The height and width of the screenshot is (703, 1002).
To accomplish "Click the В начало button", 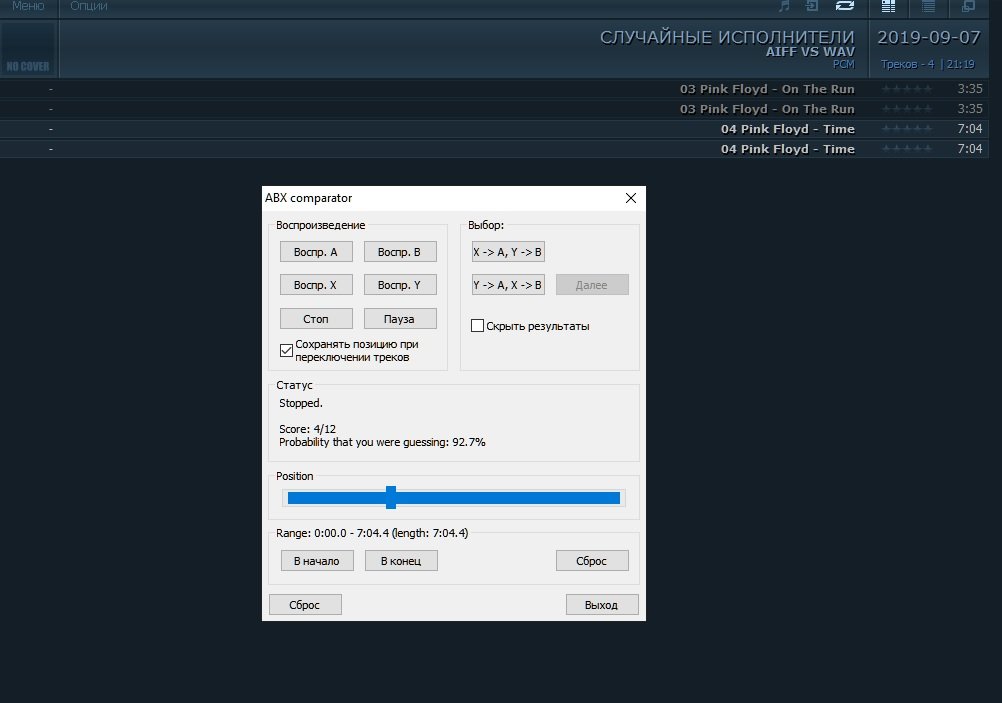I will pos(317,561).
